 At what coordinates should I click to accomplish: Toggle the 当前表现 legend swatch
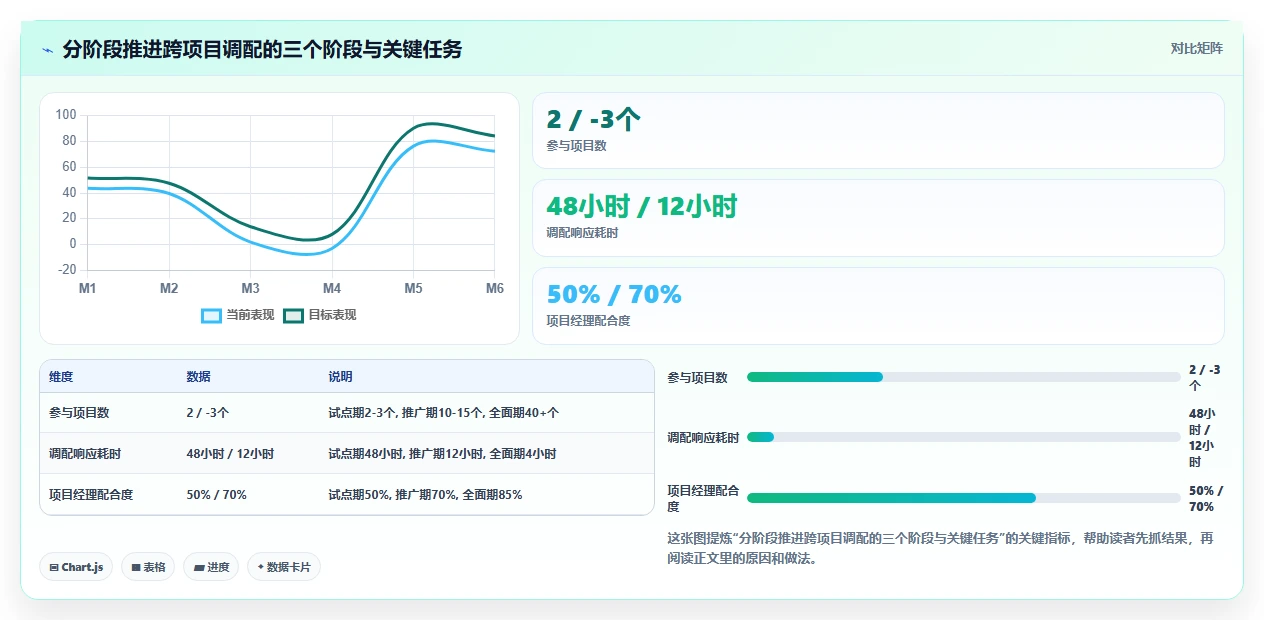211,315
